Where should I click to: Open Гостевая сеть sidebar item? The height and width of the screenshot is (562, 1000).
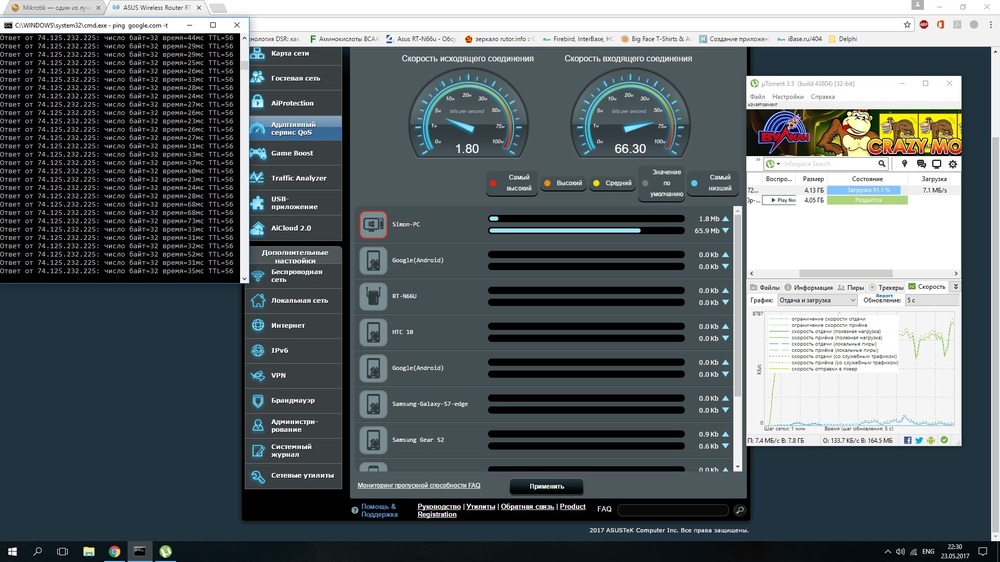[x=295, y=78]
